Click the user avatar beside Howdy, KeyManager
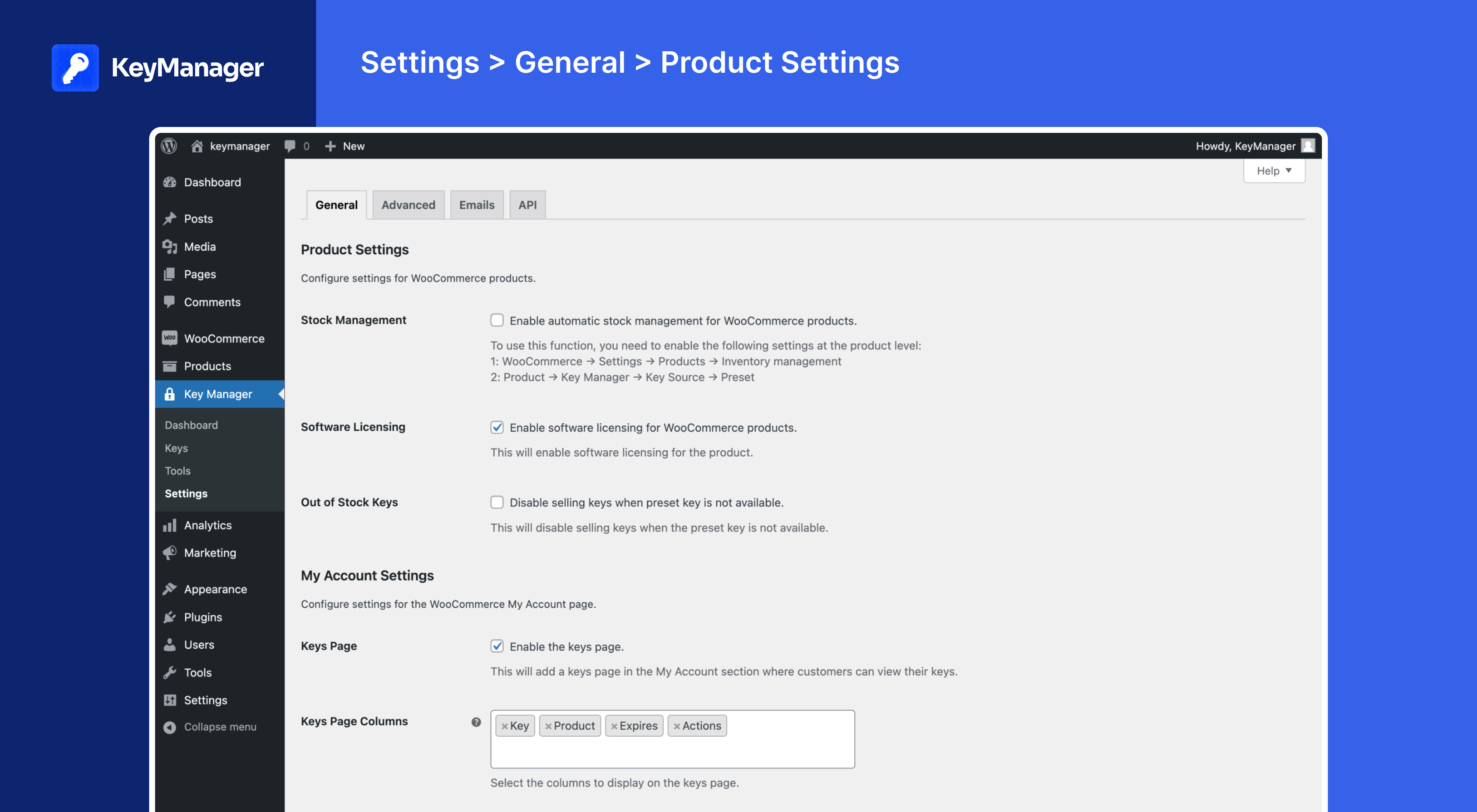1477x812 pixels. pyautogui.click(x=1308, y=146)
